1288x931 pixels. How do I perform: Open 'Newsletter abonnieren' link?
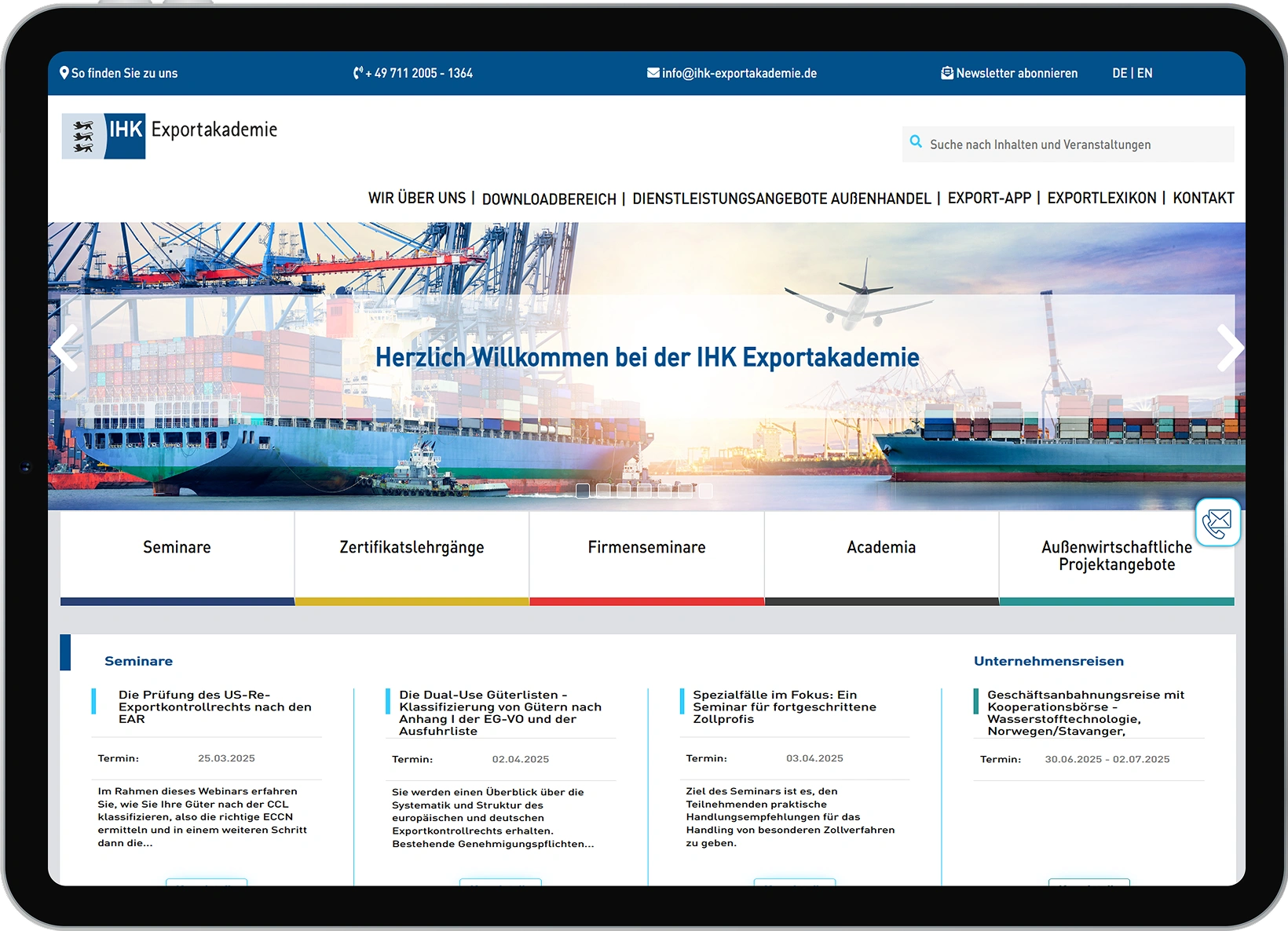(x=1017, y=73)
